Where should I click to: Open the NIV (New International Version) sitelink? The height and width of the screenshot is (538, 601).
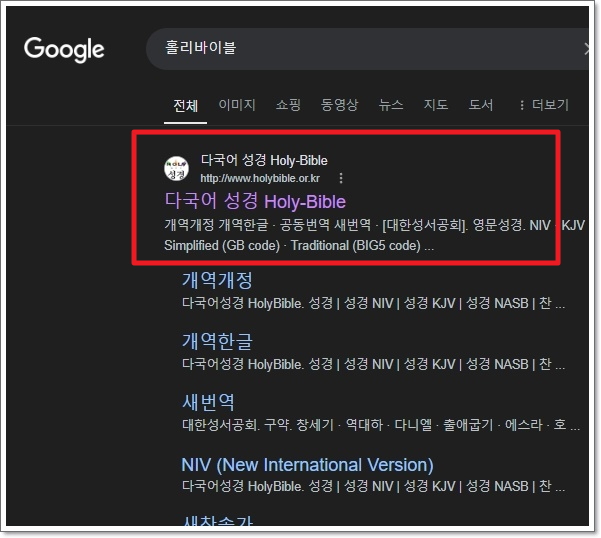[307, 465]
